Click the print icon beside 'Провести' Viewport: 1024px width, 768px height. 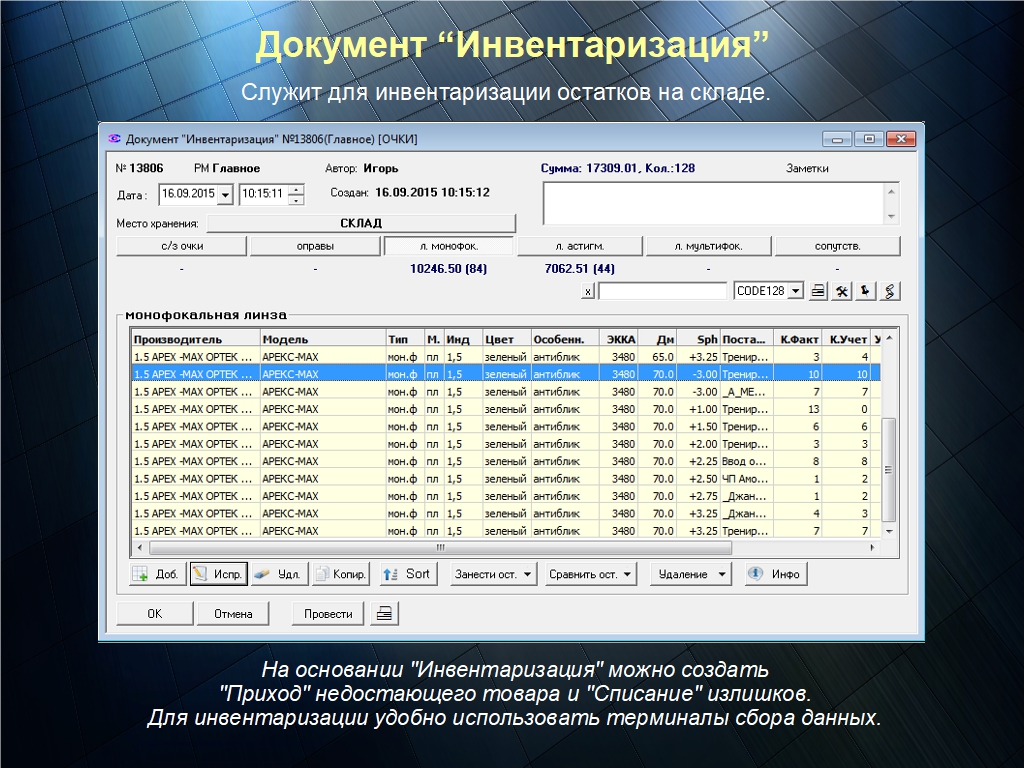pyautogui.click(x=385, y=614)
